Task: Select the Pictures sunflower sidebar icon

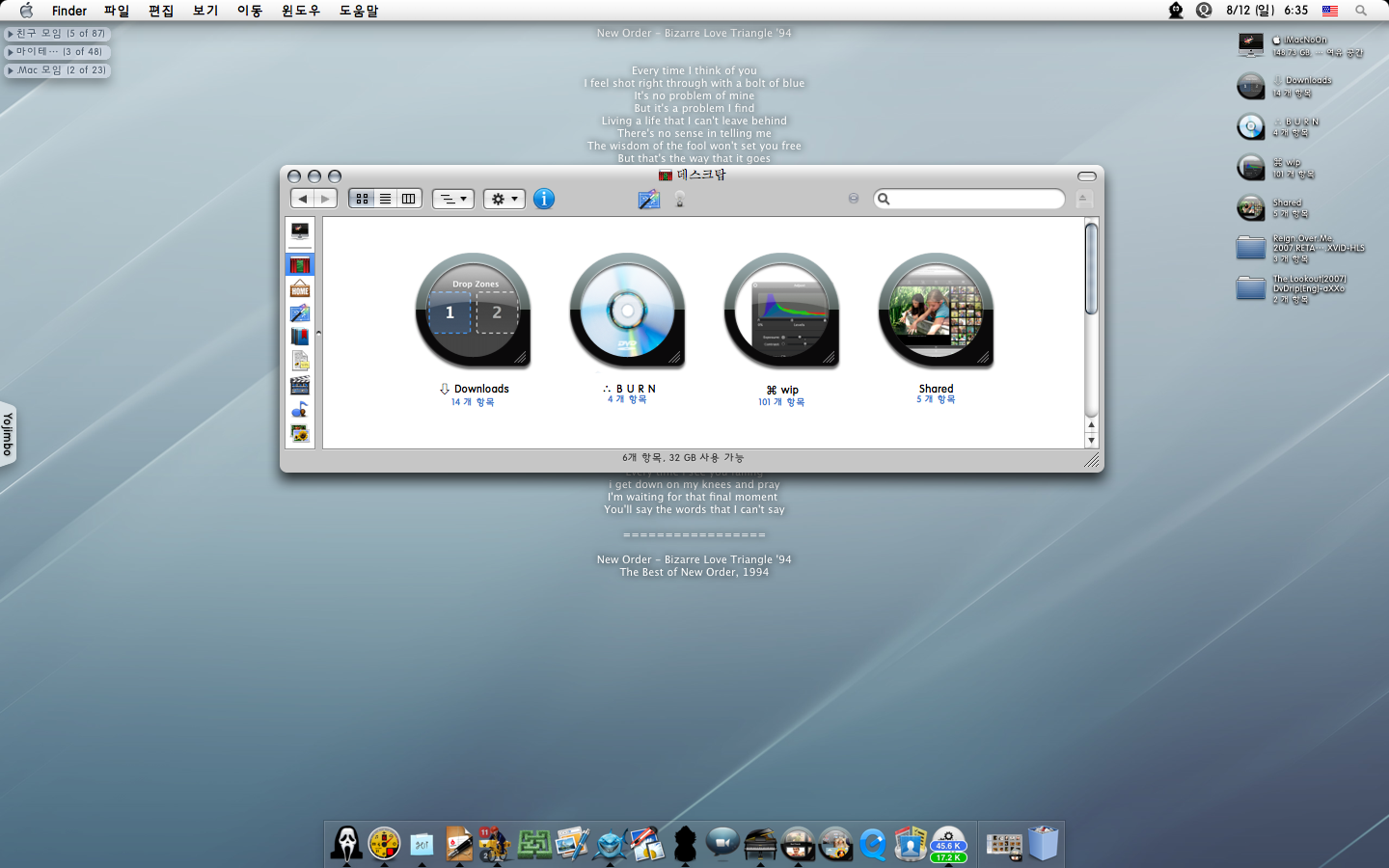Action: tap(300, 433)
